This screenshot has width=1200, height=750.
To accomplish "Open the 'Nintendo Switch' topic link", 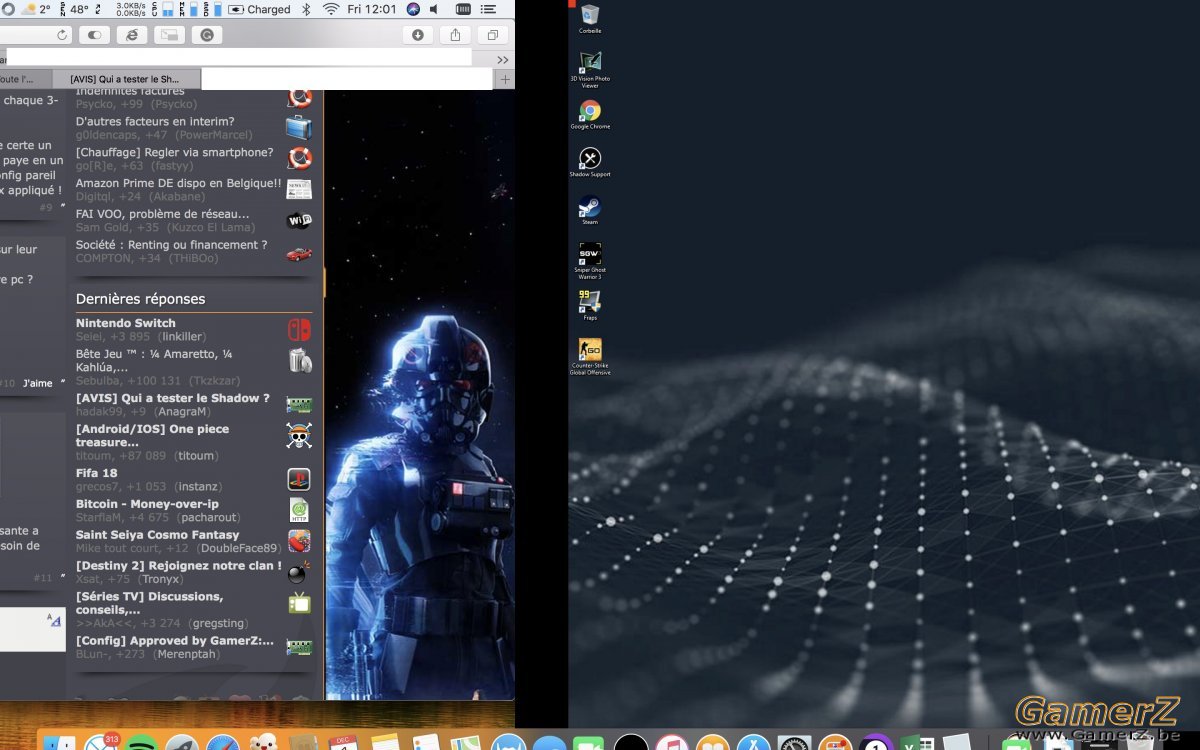I will (x=126, y=323).
